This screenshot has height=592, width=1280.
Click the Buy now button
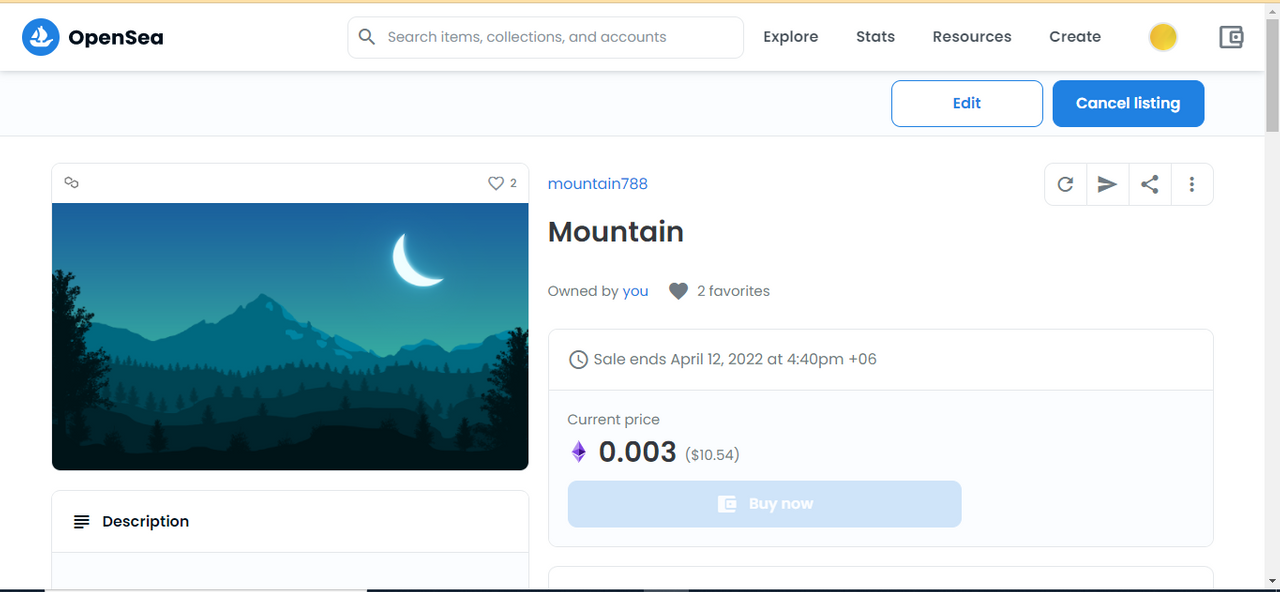tap(765, 504)
